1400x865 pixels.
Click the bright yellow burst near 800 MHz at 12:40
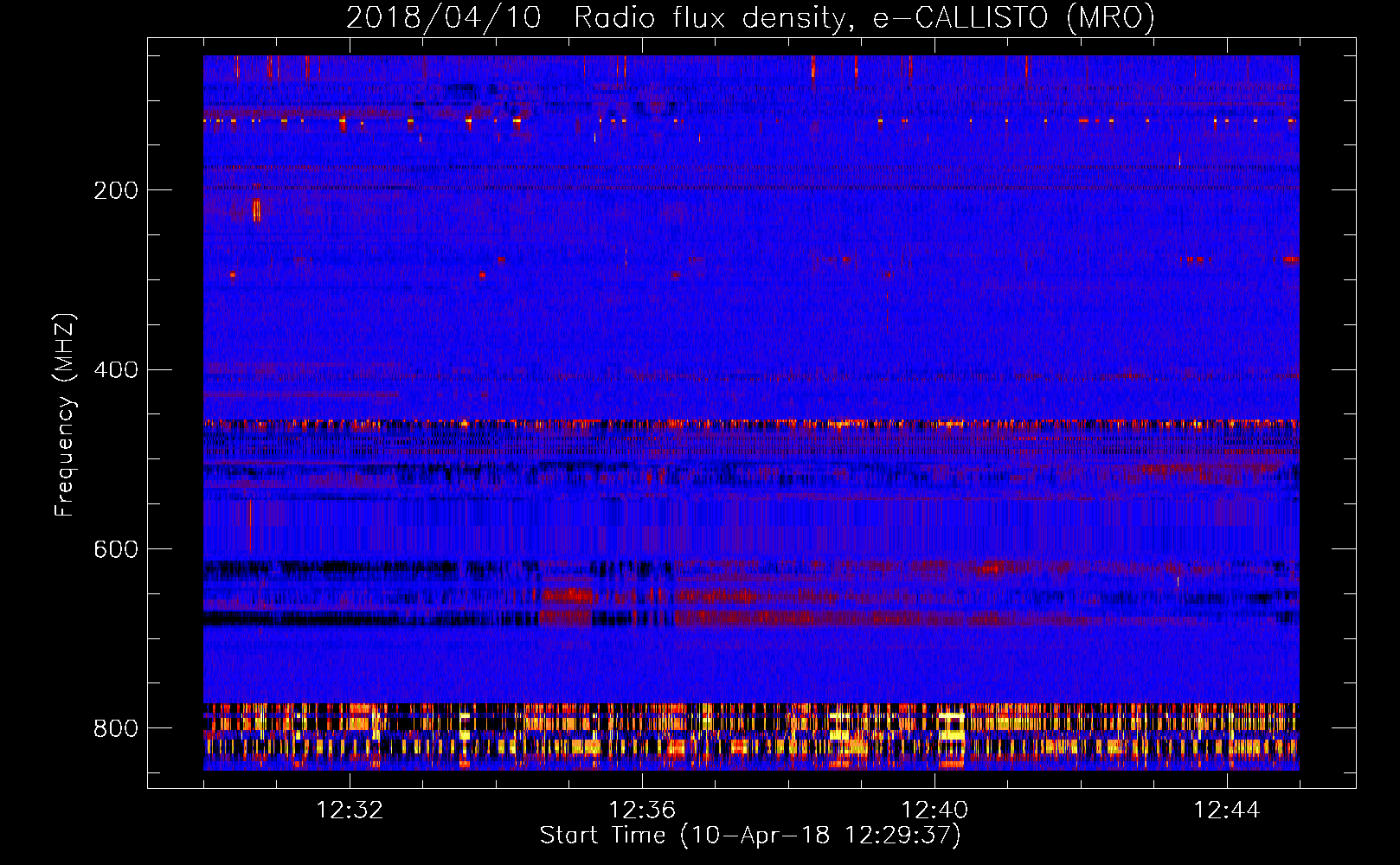click(952, 726)
